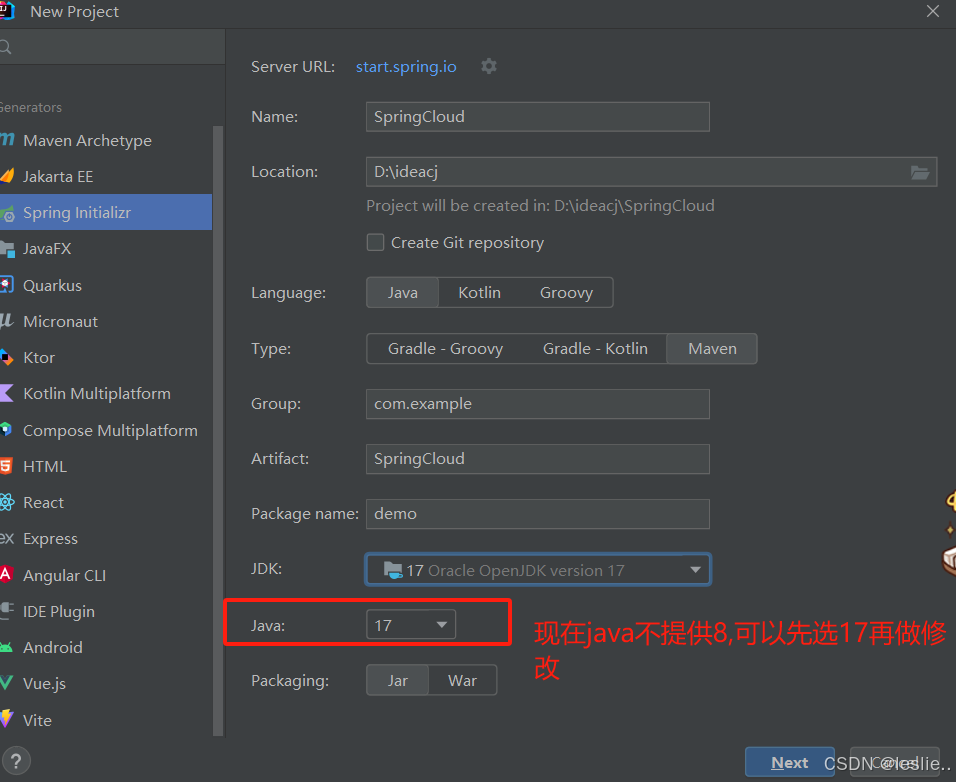Image resolution: width=956 pixels, height=782 pixels.
Task: Click the Package name field
Action: click(x=538, y=514)
